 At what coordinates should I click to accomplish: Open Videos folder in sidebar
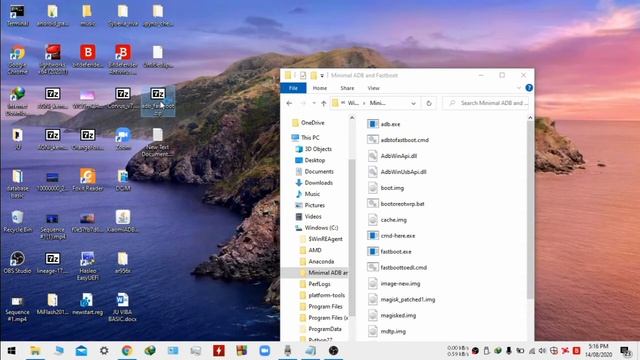(x=309, y=216)
